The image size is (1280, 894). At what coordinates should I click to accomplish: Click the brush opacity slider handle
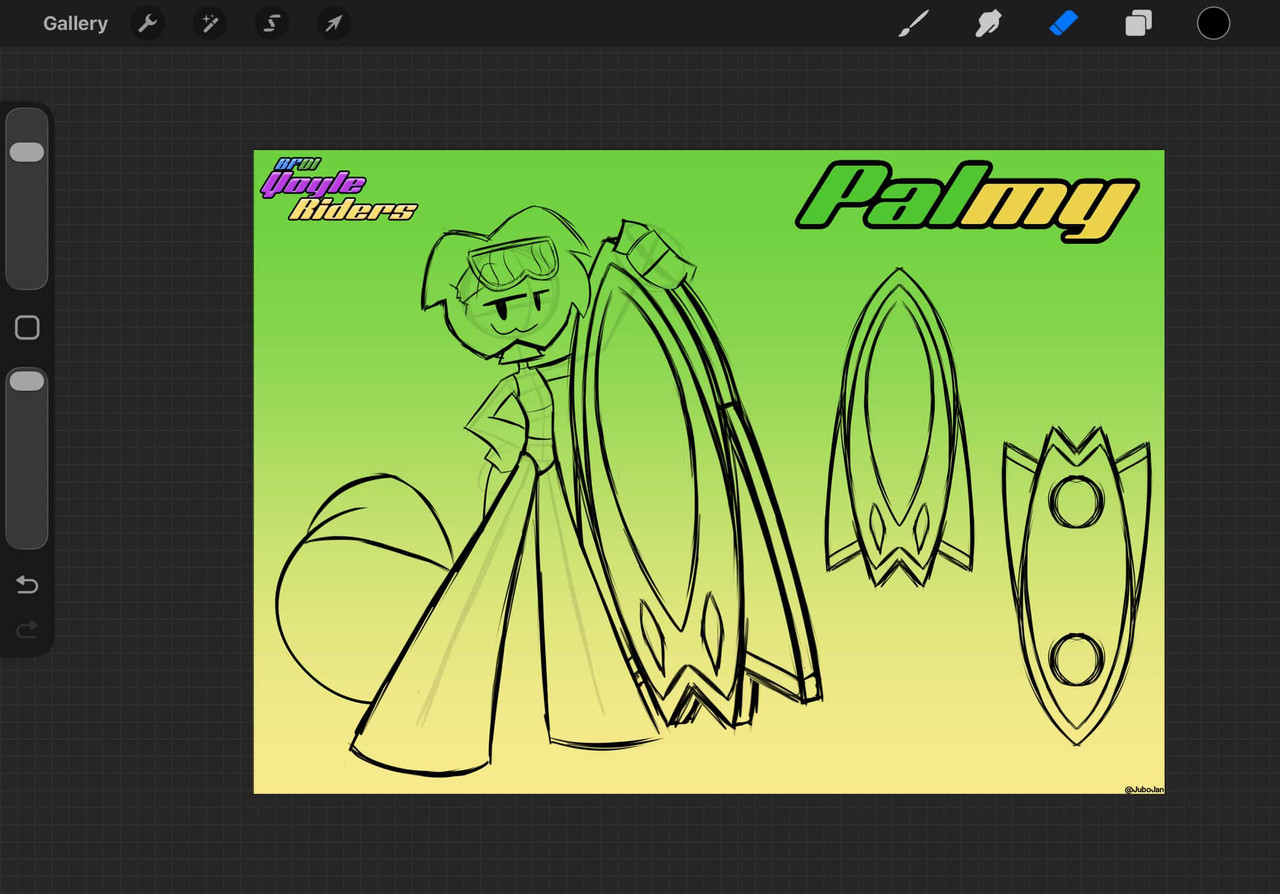(27, 381)
